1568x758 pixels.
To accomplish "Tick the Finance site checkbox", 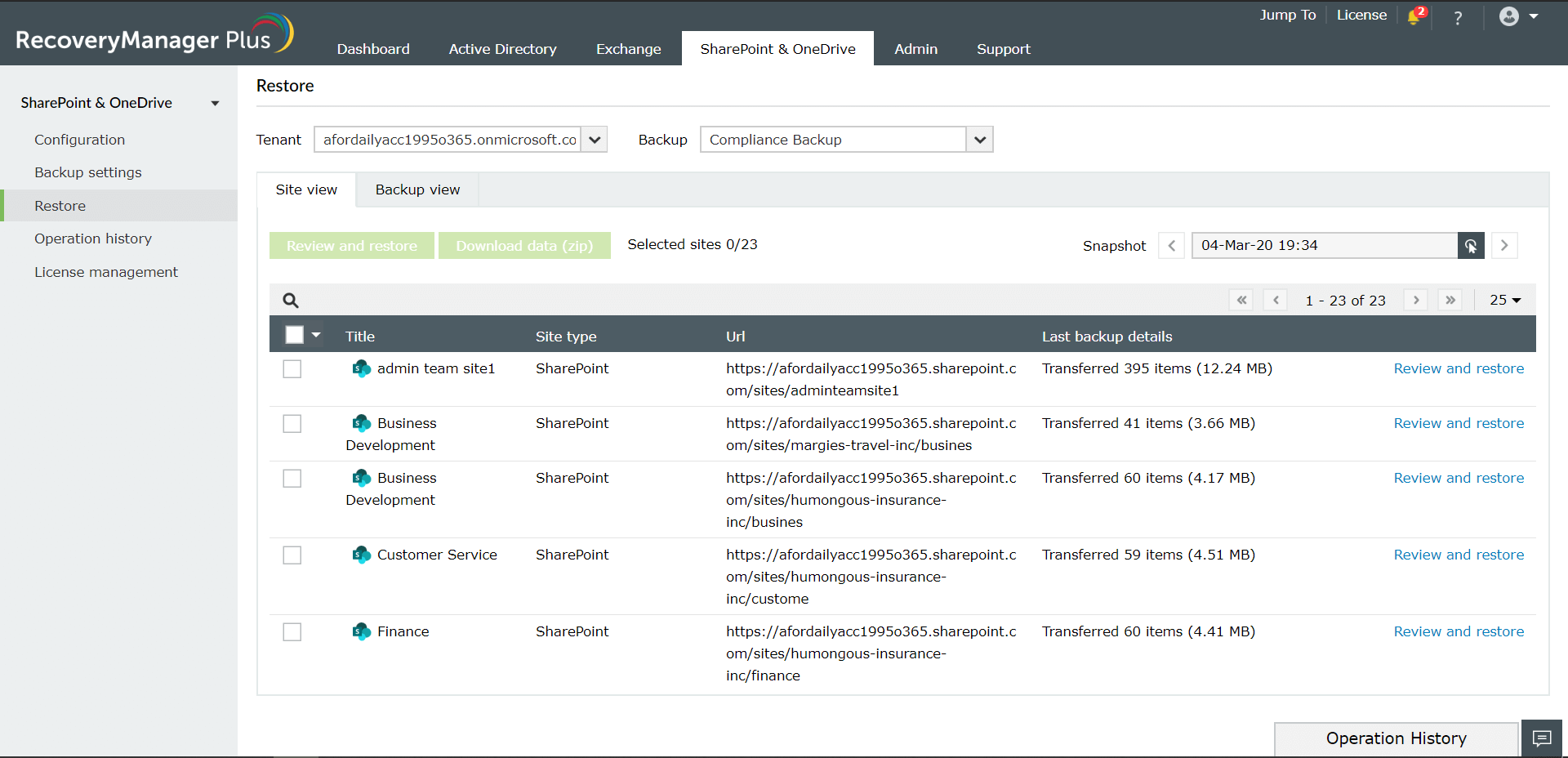I will [292, 632].
